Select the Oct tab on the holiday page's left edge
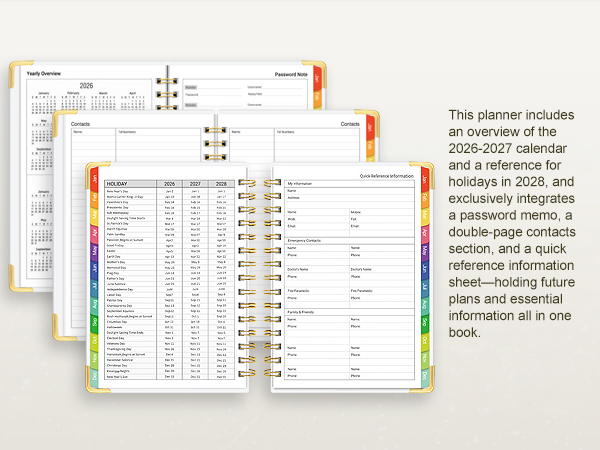Image resolution: width=600 pixels, height=450 pixels. (94, 340)
